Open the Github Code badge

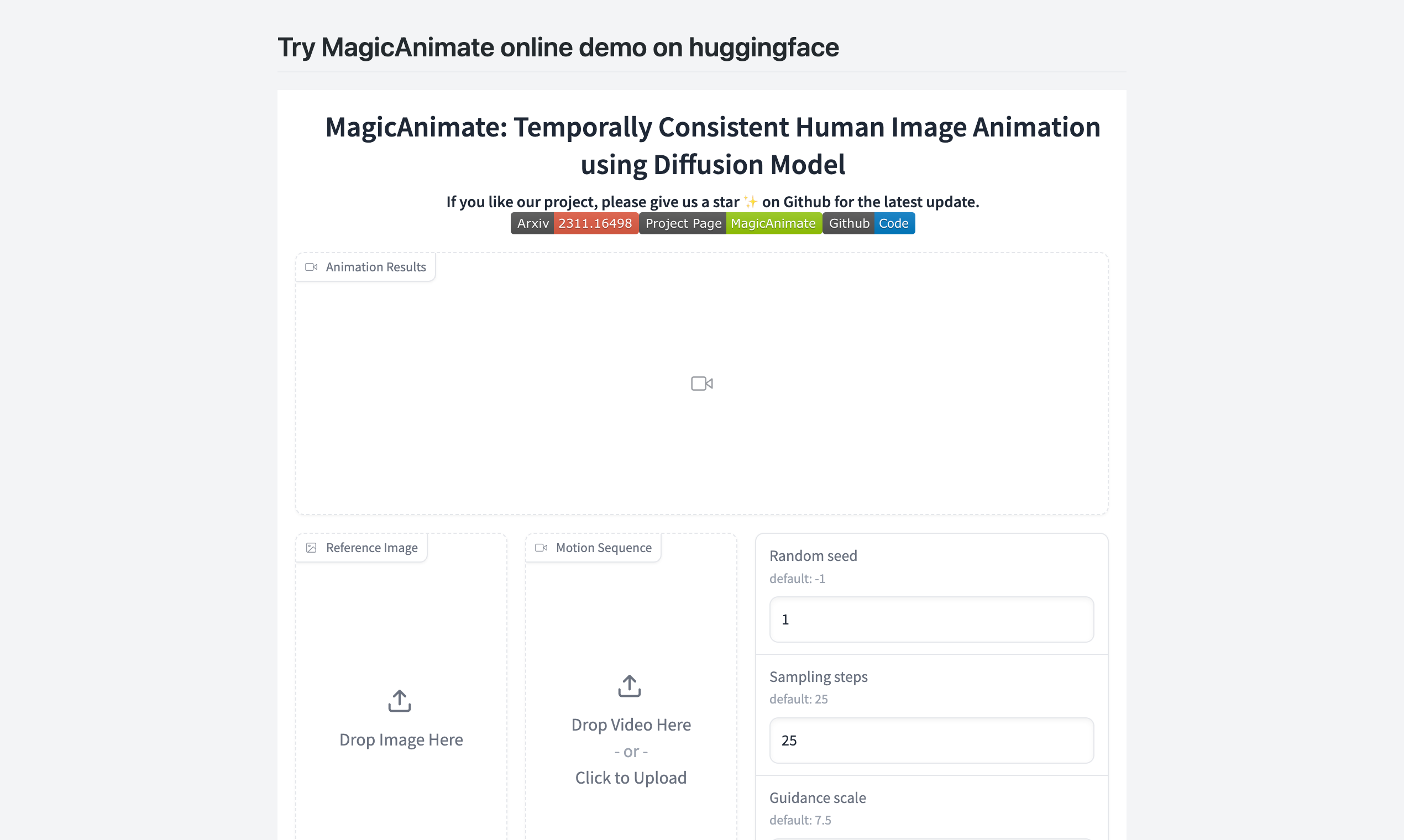(x=868, y=224)
